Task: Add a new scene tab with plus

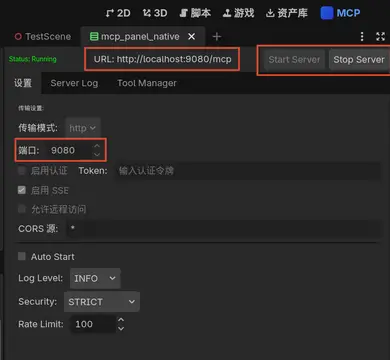Action: click(217, 36)
